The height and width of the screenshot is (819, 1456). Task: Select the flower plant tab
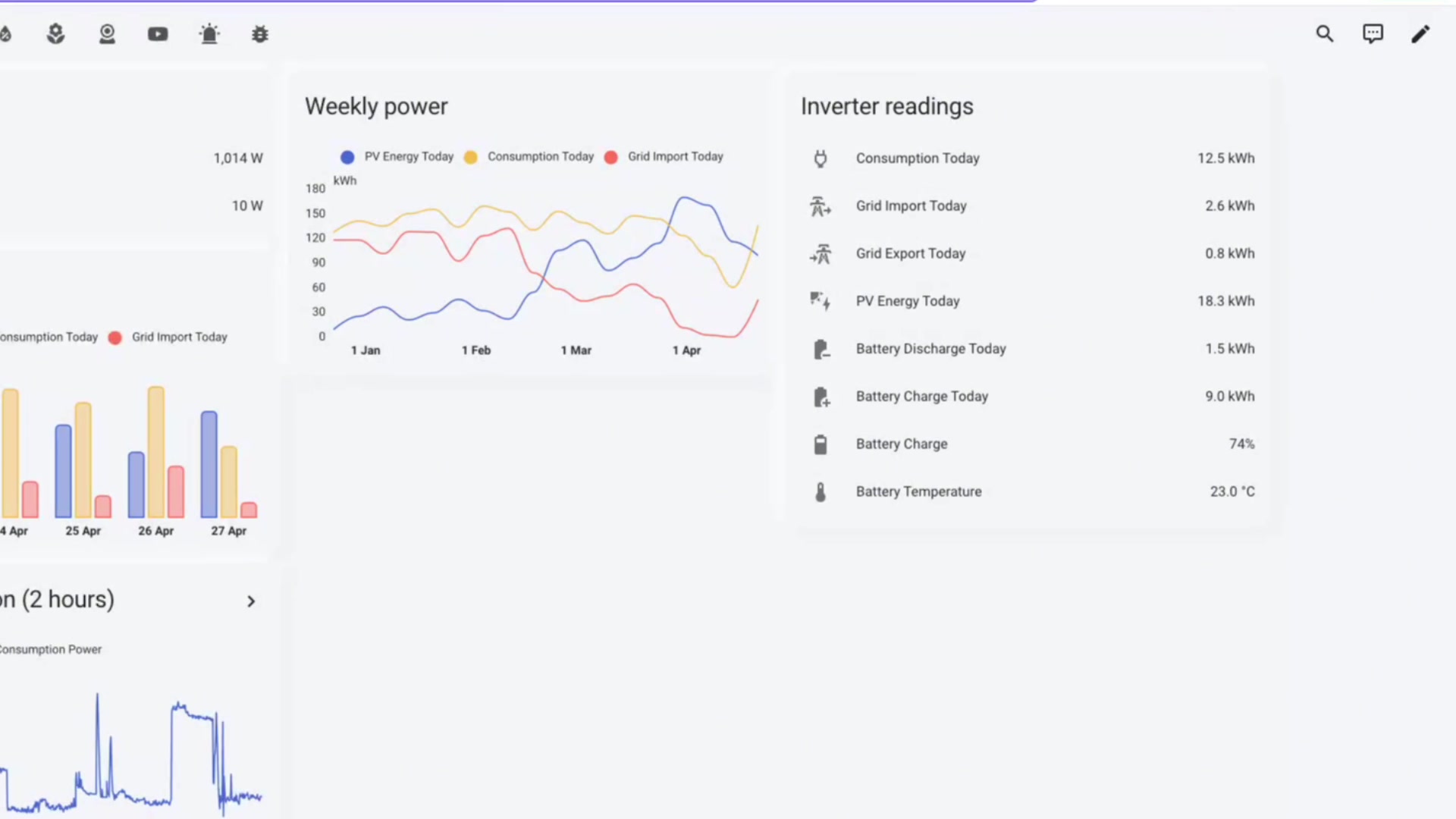tap(55, 33)
